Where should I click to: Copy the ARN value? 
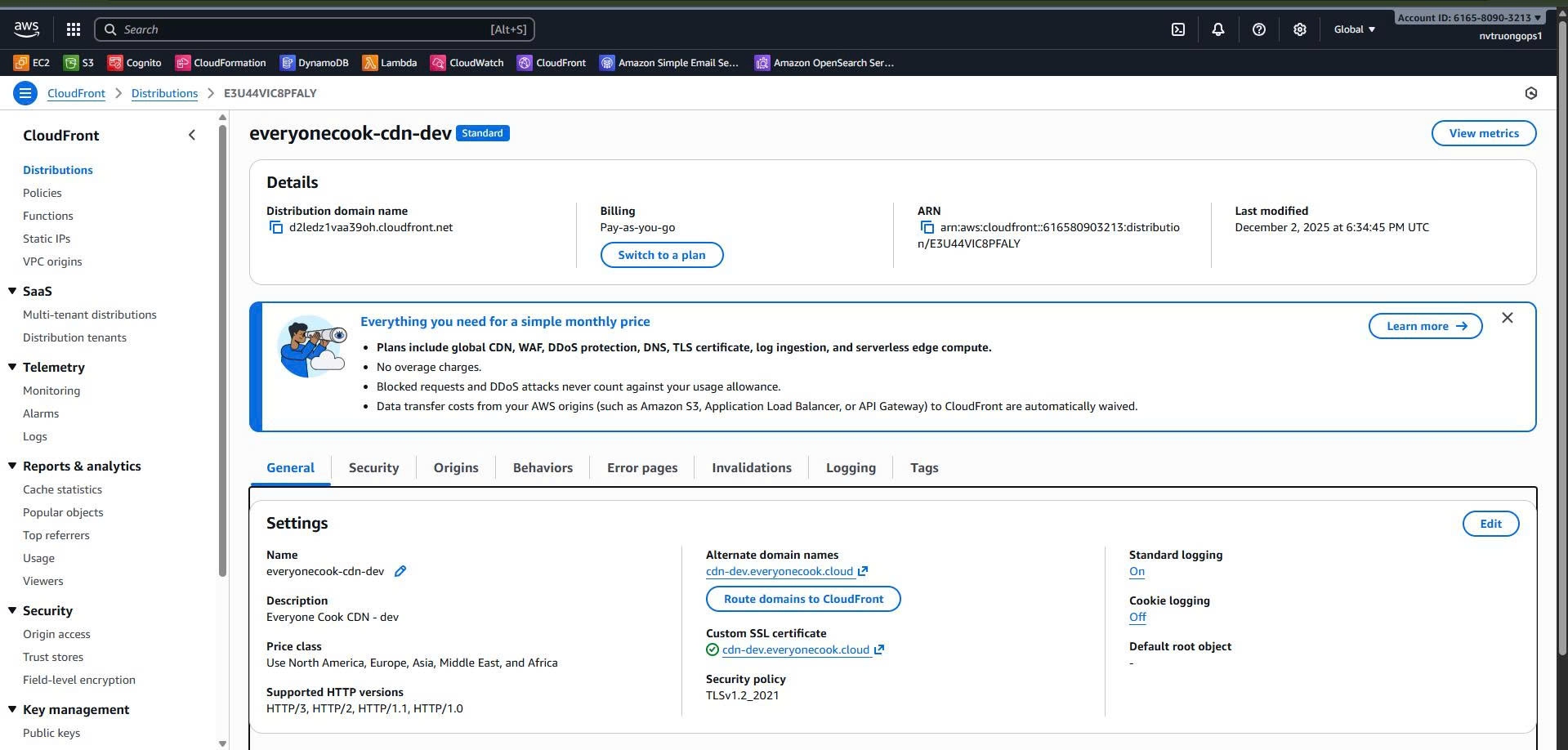pos(927,228)
